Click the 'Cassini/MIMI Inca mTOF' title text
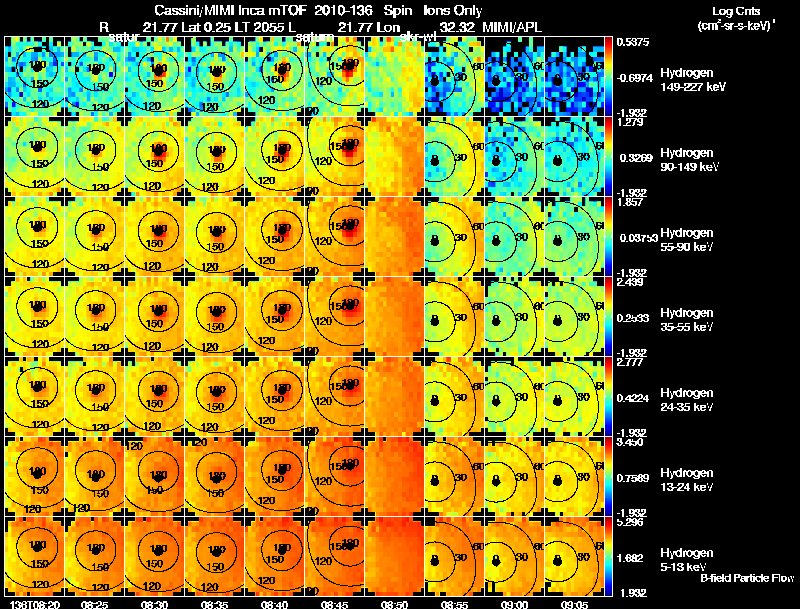This screenshot has width=800, height=609. [229, 11]
